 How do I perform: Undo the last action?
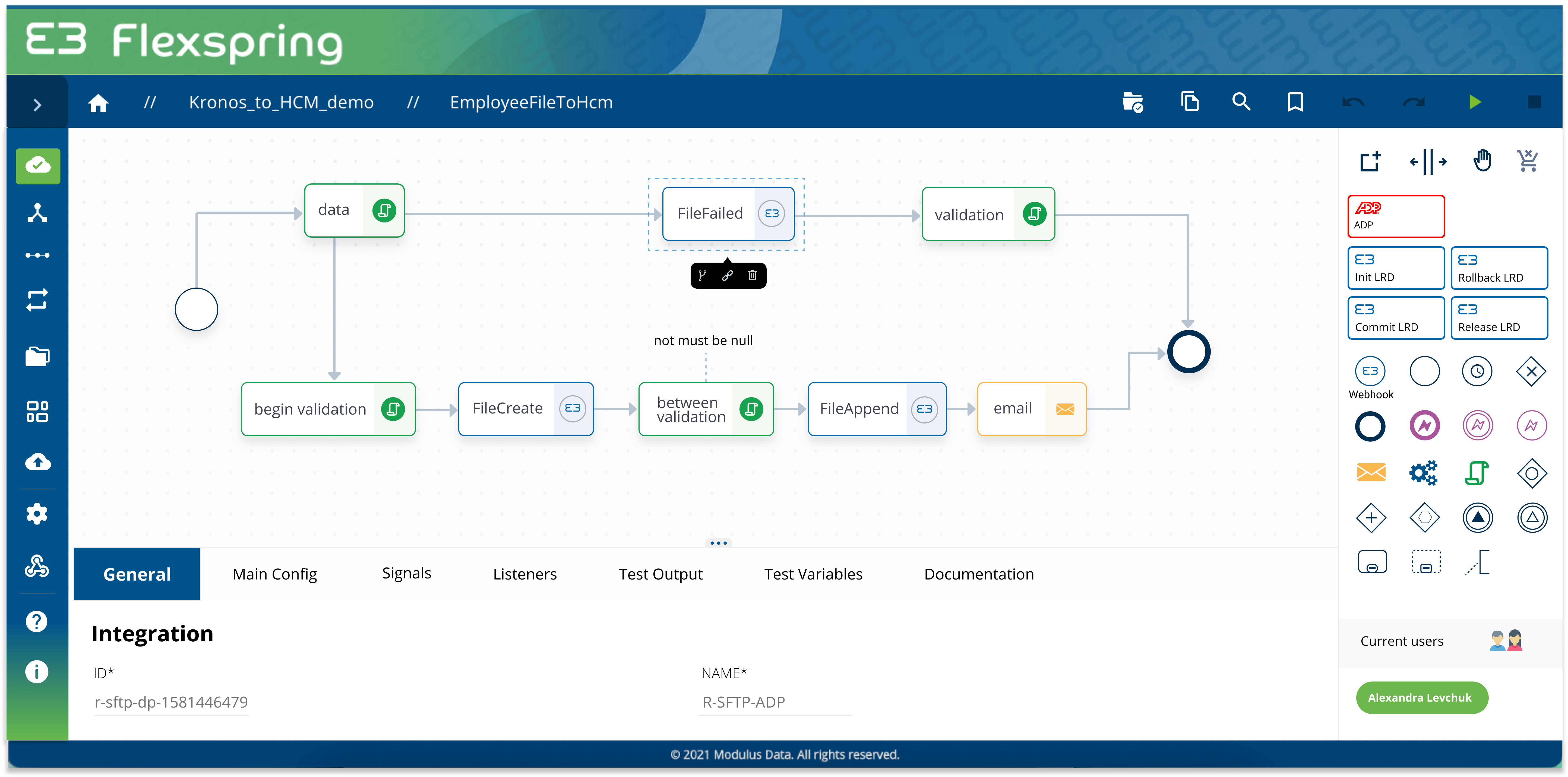(x=1352, y=102)
